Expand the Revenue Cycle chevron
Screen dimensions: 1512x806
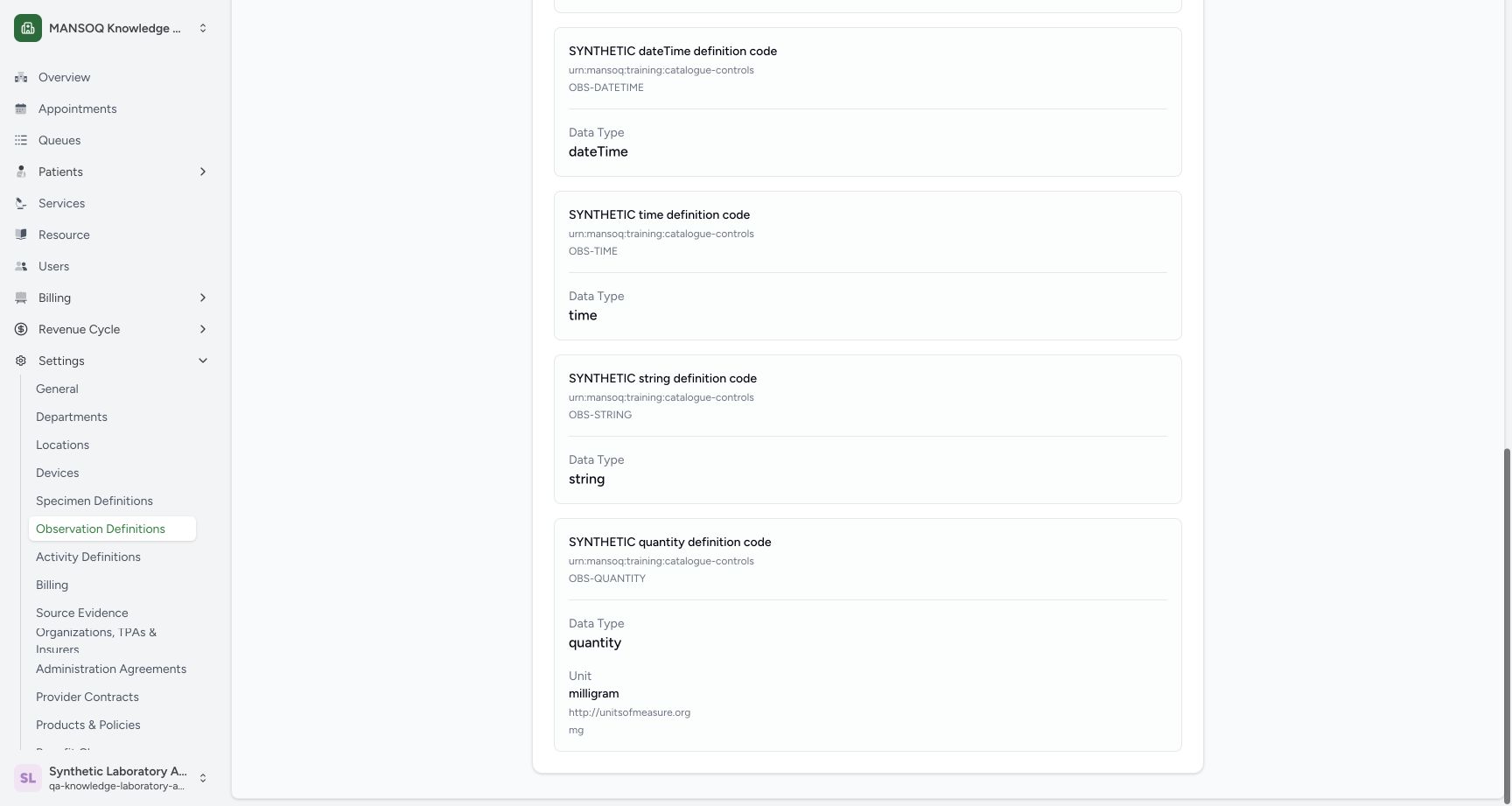[203, 329]
